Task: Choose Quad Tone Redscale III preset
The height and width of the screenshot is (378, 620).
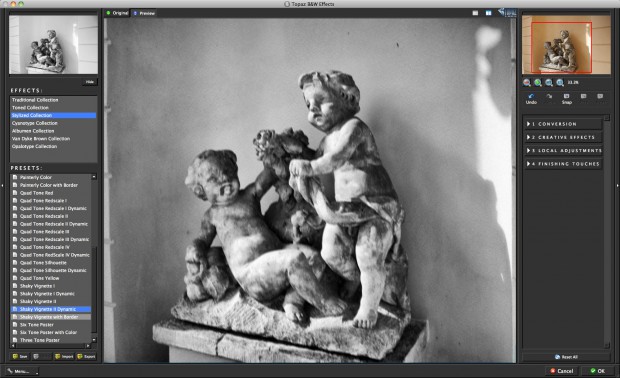Action: pyautogui.click(x=51, y=232)
